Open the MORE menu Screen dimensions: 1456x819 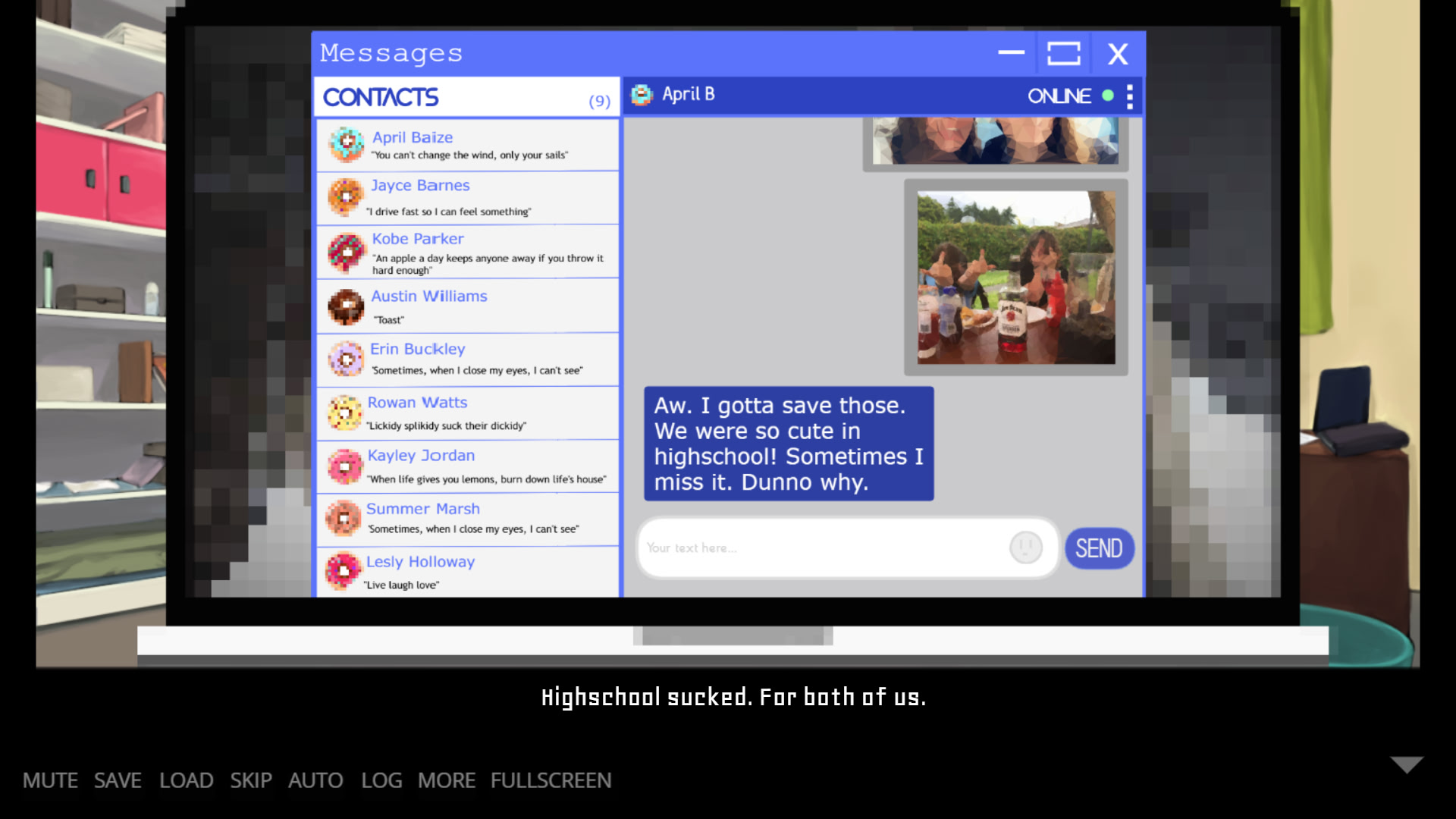click(x=447, y=780)
